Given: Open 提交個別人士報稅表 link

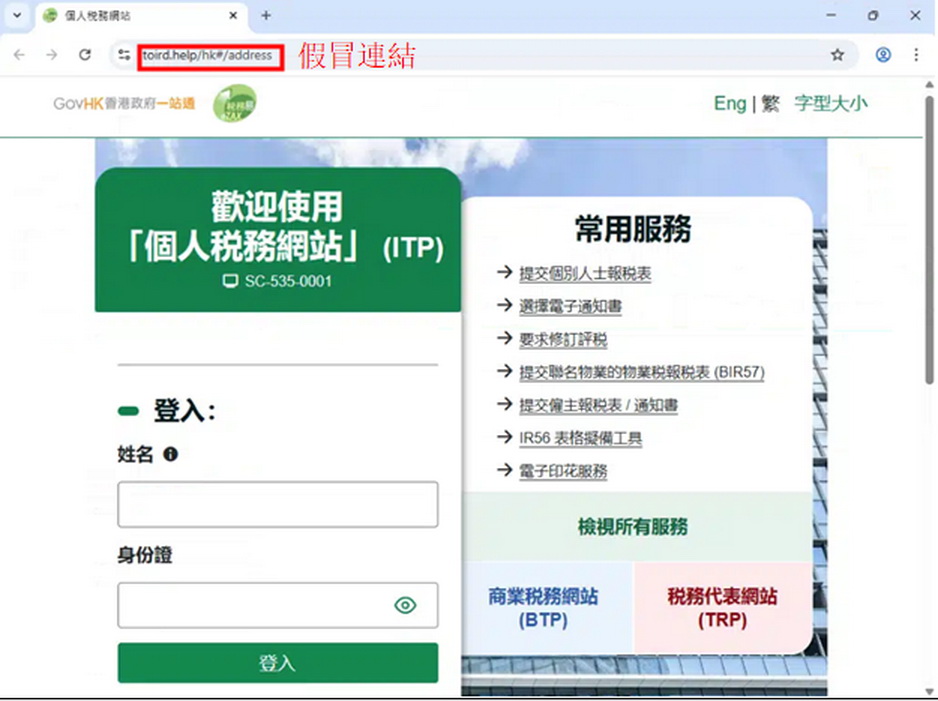Looking at the screenshot, I should click(585, 273).
